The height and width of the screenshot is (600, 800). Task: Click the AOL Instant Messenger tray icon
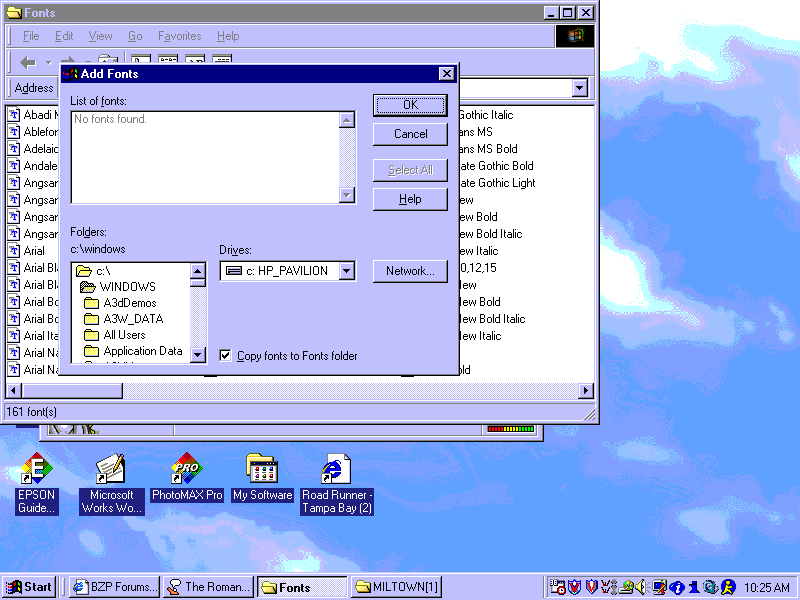click(x=728, y=587)
